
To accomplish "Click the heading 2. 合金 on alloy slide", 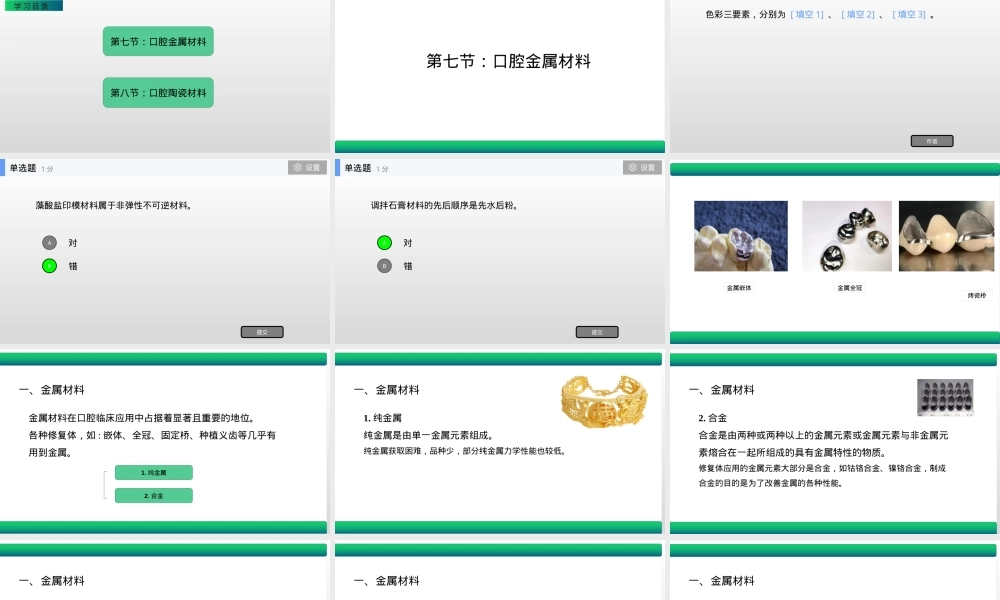I will point(712,418).
